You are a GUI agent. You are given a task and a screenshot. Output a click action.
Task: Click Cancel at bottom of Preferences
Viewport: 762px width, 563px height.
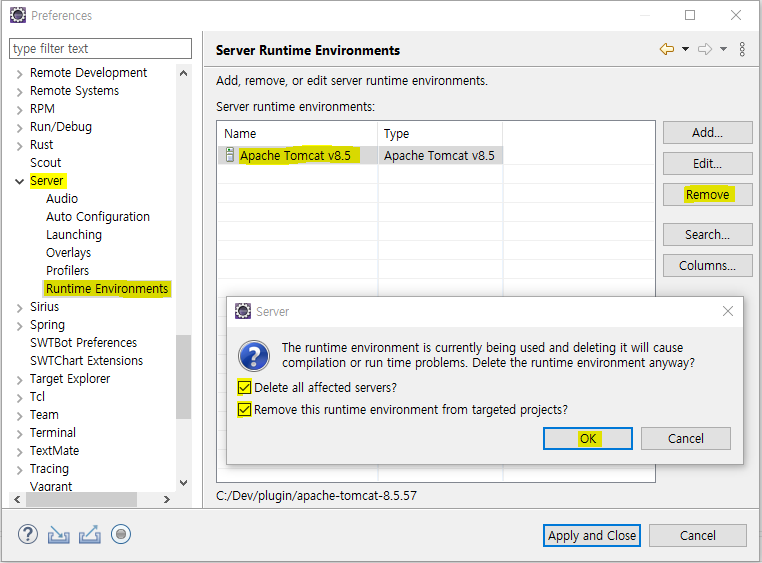pos(697,535)
